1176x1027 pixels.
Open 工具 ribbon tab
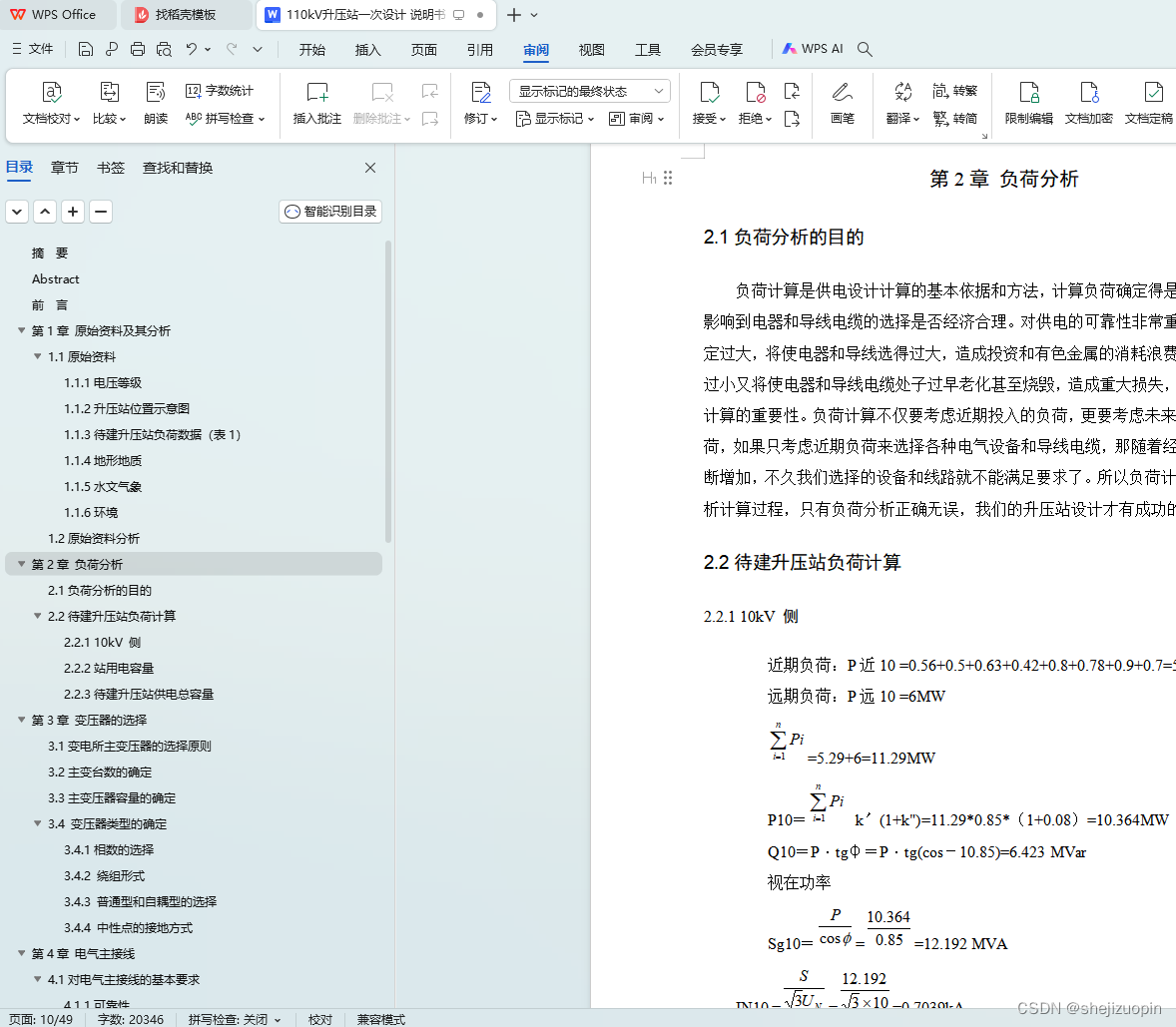[x=648, y=50]
